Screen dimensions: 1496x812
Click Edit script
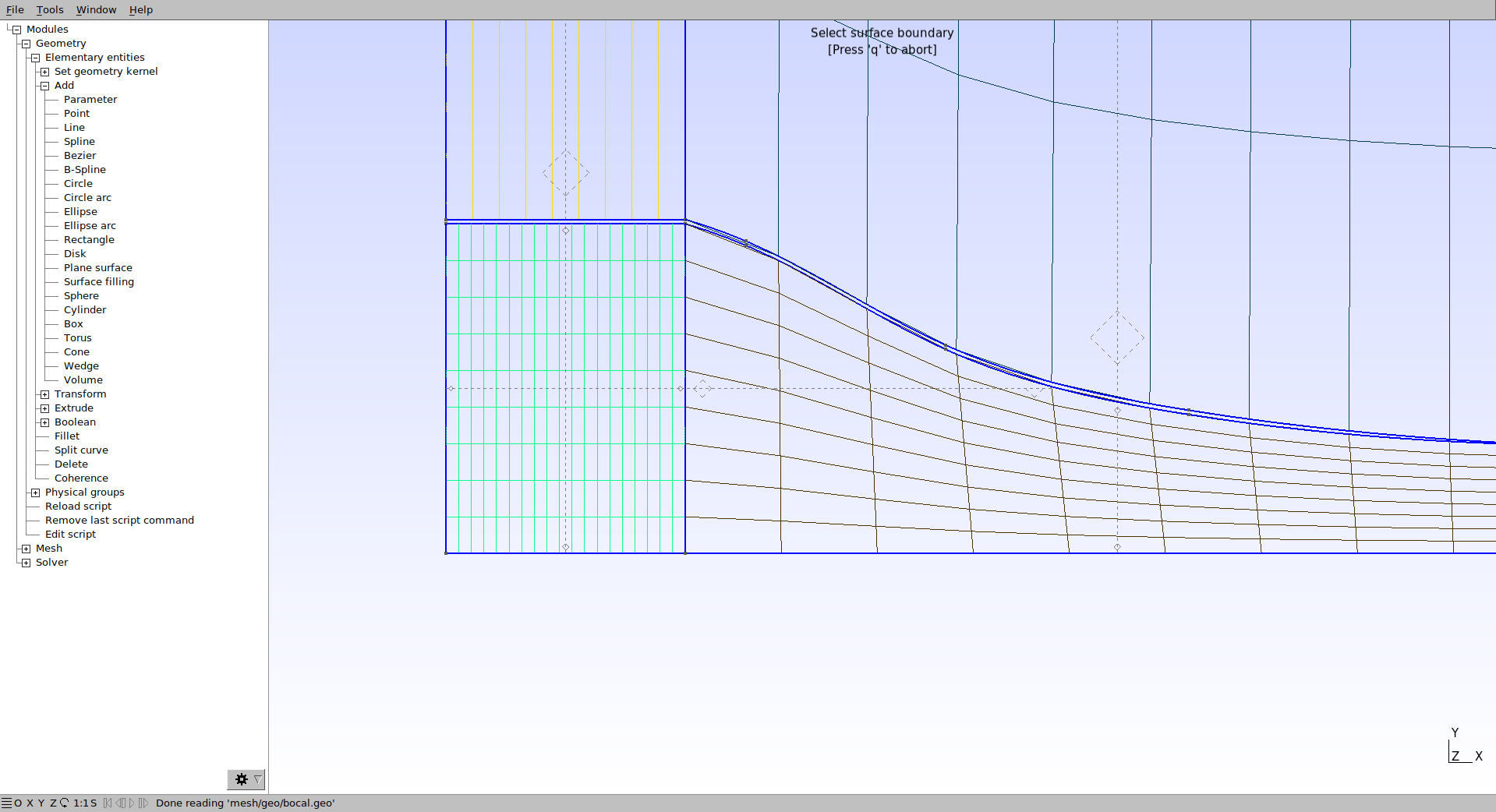70,535
